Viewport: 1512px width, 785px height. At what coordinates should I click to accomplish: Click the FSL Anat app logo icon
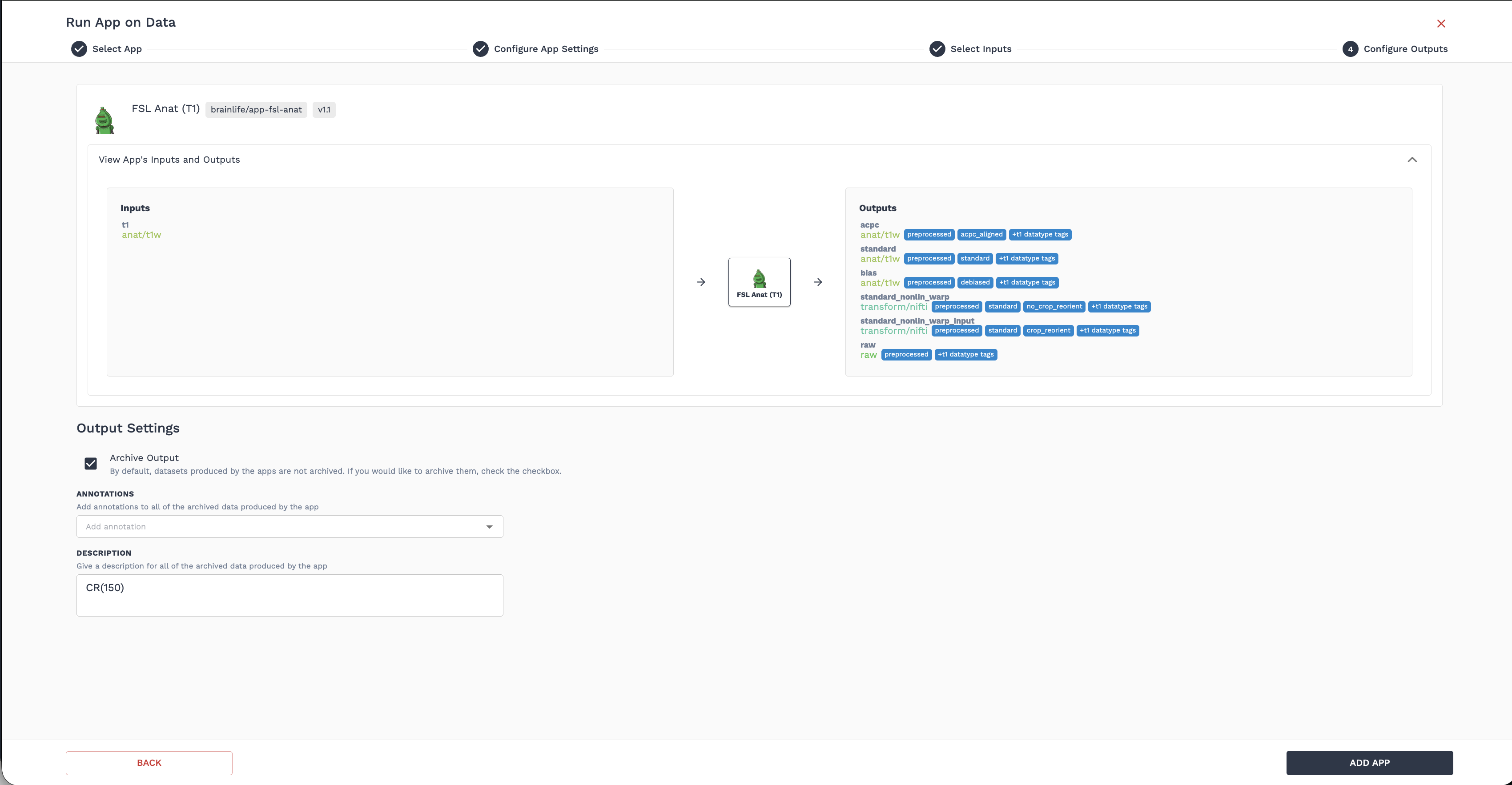point(105,120)
